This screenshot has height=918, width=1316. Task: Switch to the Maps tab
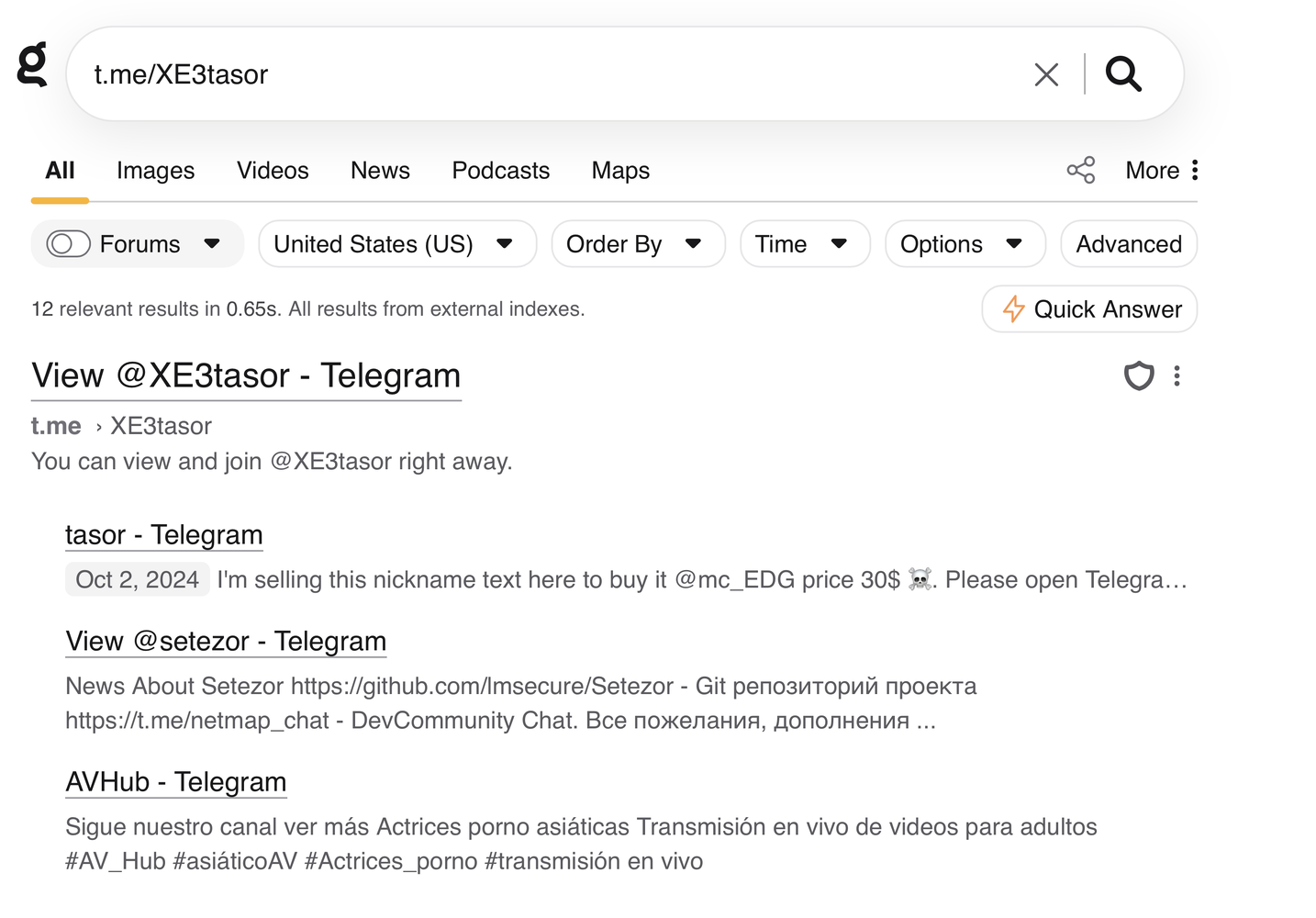point(620,171)
